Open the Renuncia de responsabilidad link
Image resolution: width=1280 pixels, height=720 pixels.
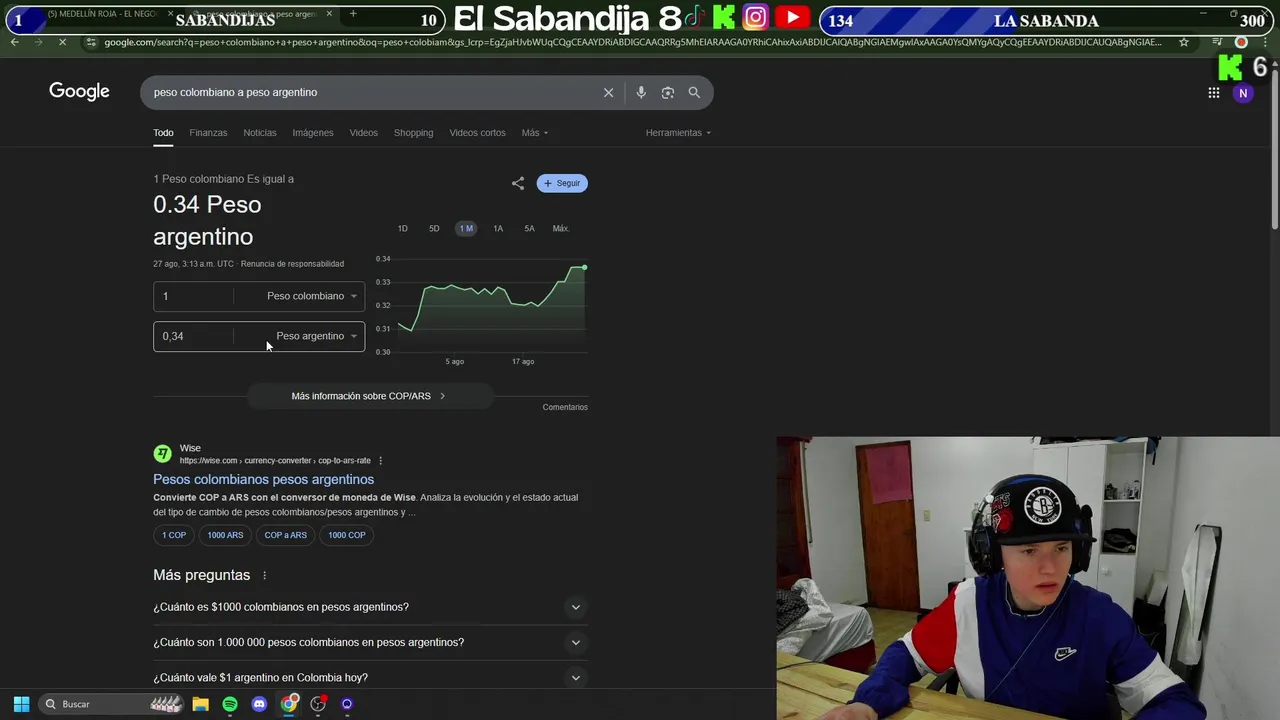292,264
